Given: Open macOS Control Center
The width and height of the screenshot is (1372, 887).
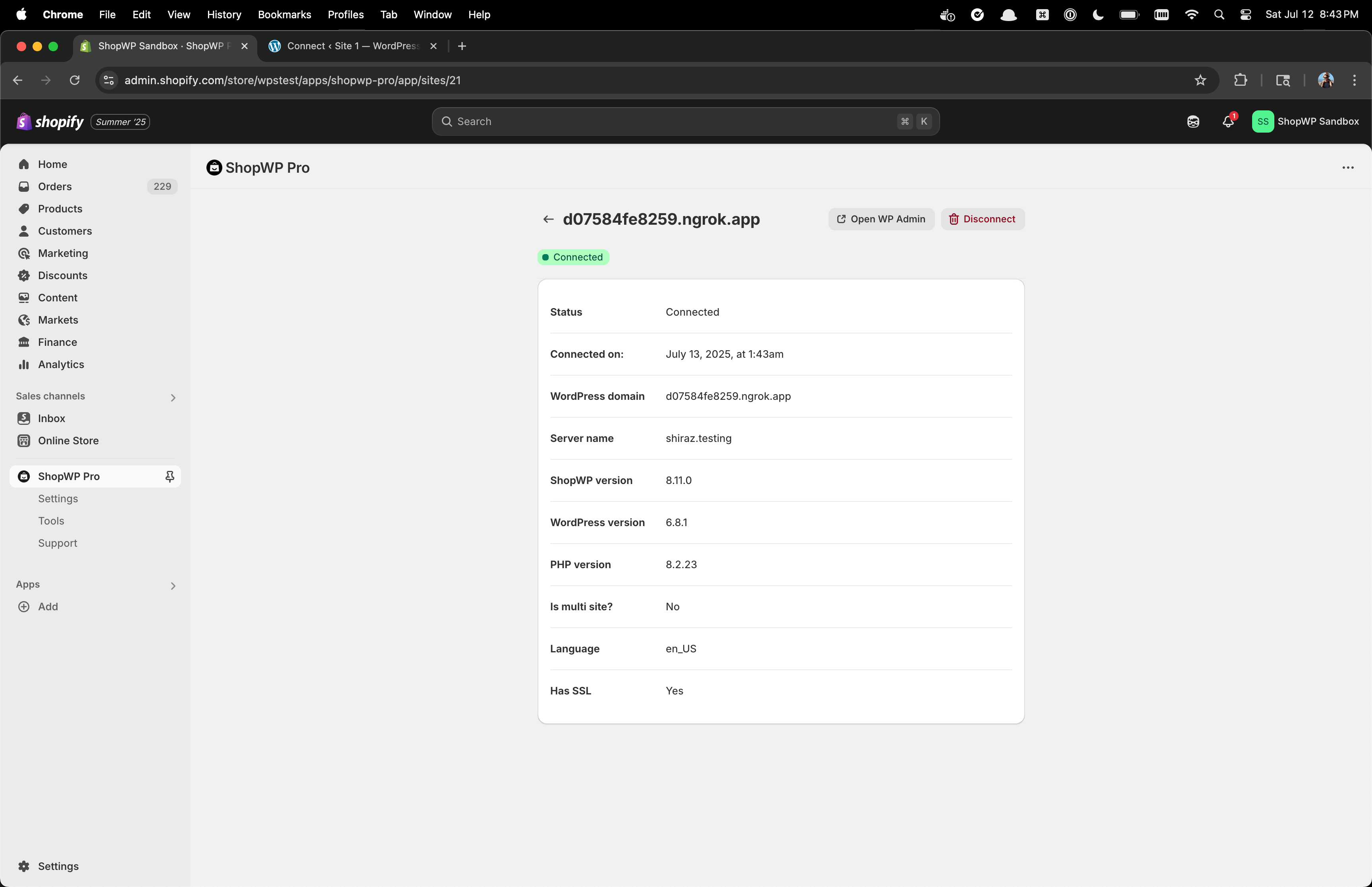Looking at the screenshot, I should (x=1245, y=14).
